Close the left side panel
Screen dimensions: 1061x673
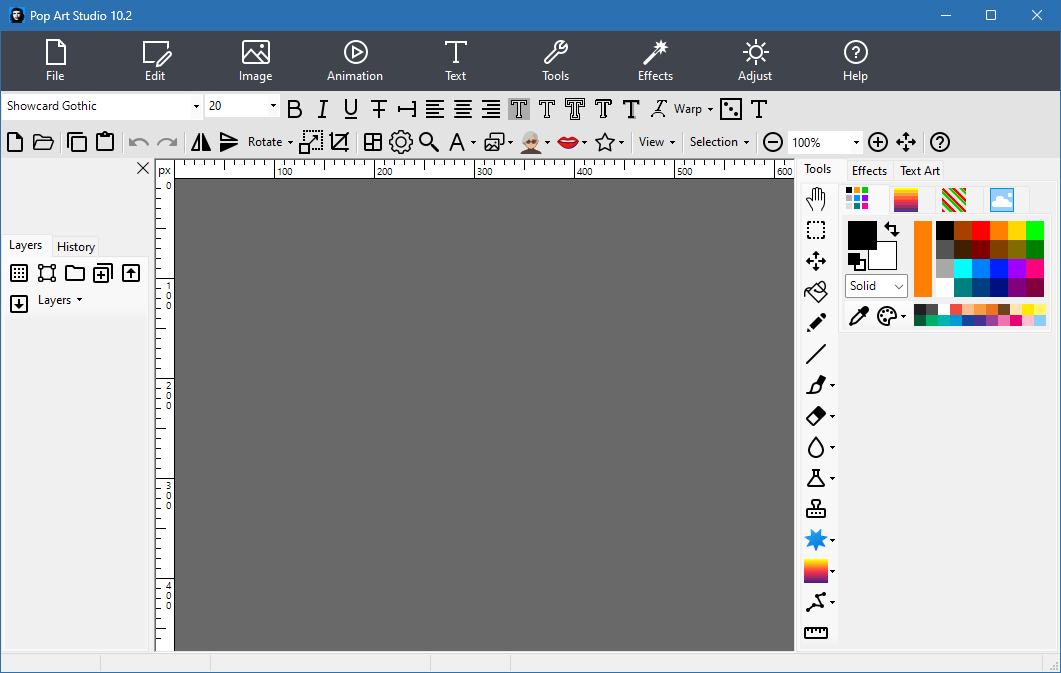[x=143, y=168]
